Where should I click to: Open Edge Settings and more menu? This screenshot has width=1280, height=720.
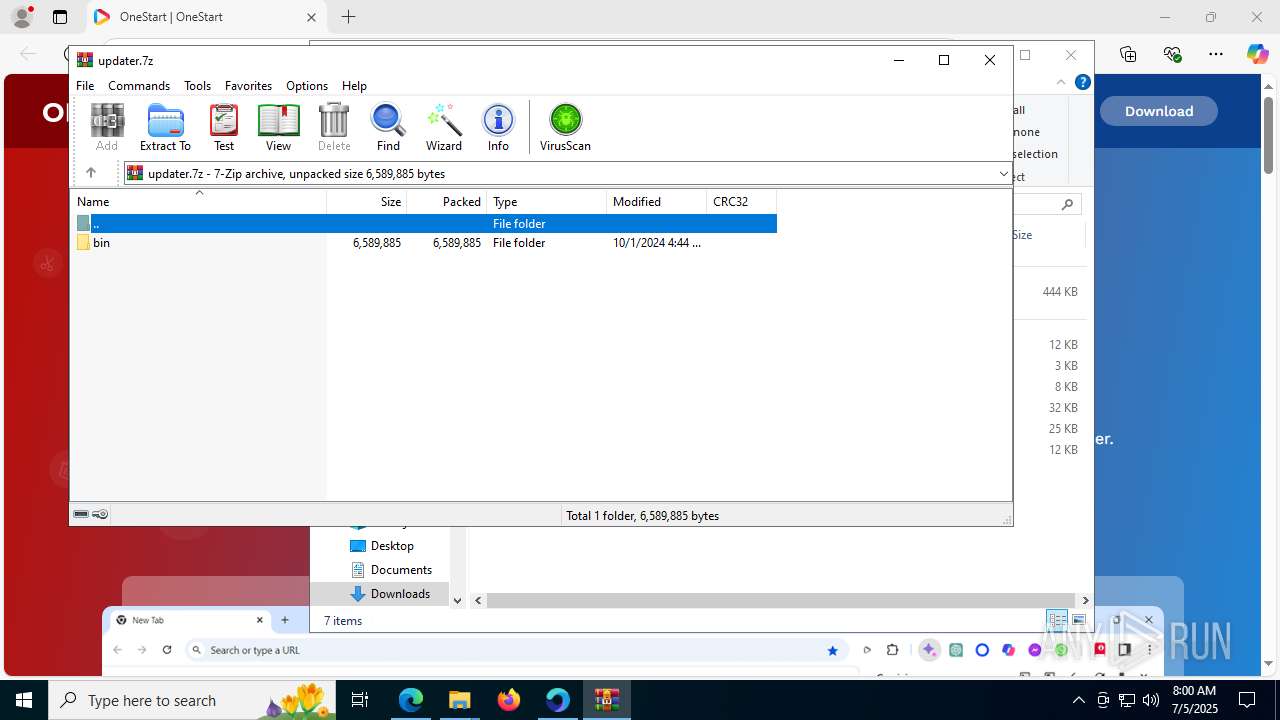[x=1216, y=54]
